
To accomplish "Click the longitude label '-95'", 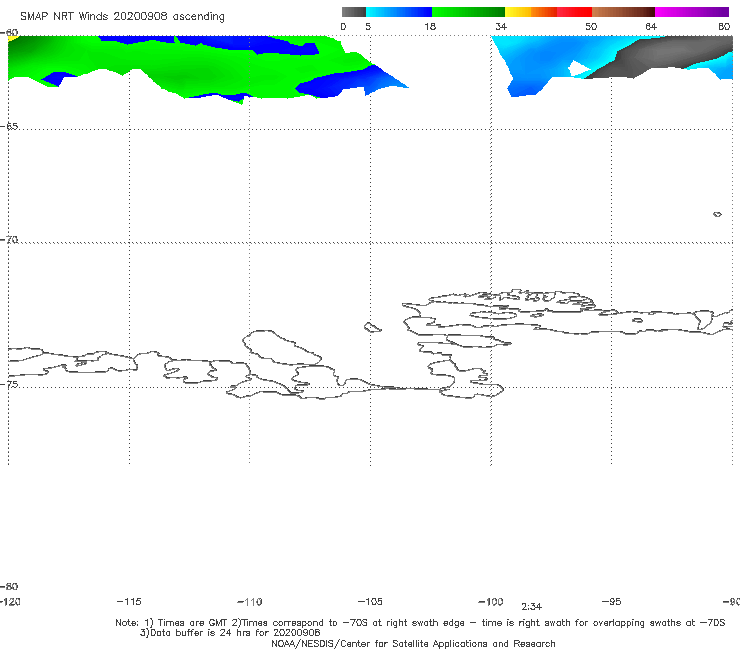I will pyautogui.click(x=612, y=602).
